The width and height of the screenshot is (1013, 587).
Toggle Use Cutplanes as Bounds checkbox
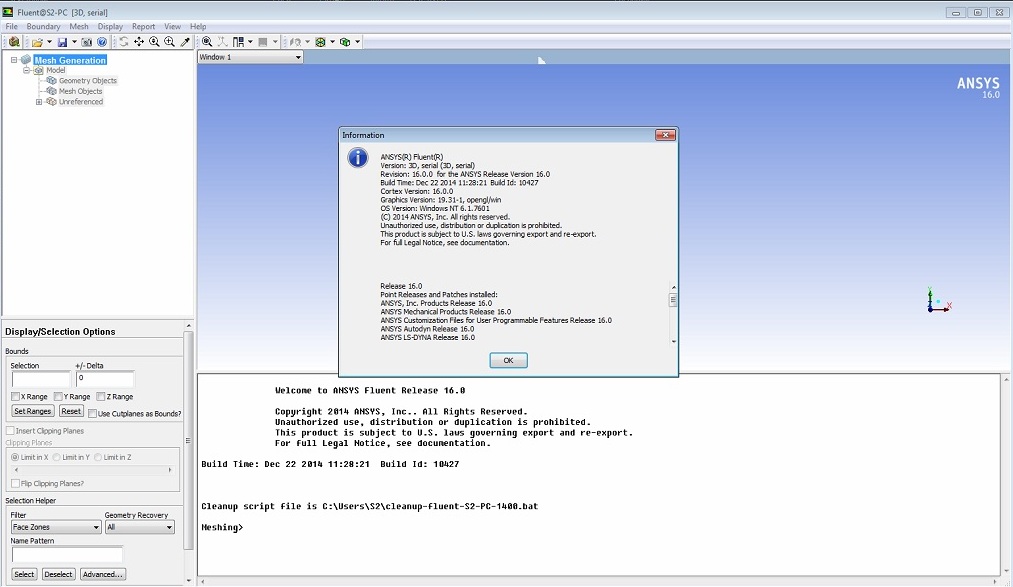92,413
